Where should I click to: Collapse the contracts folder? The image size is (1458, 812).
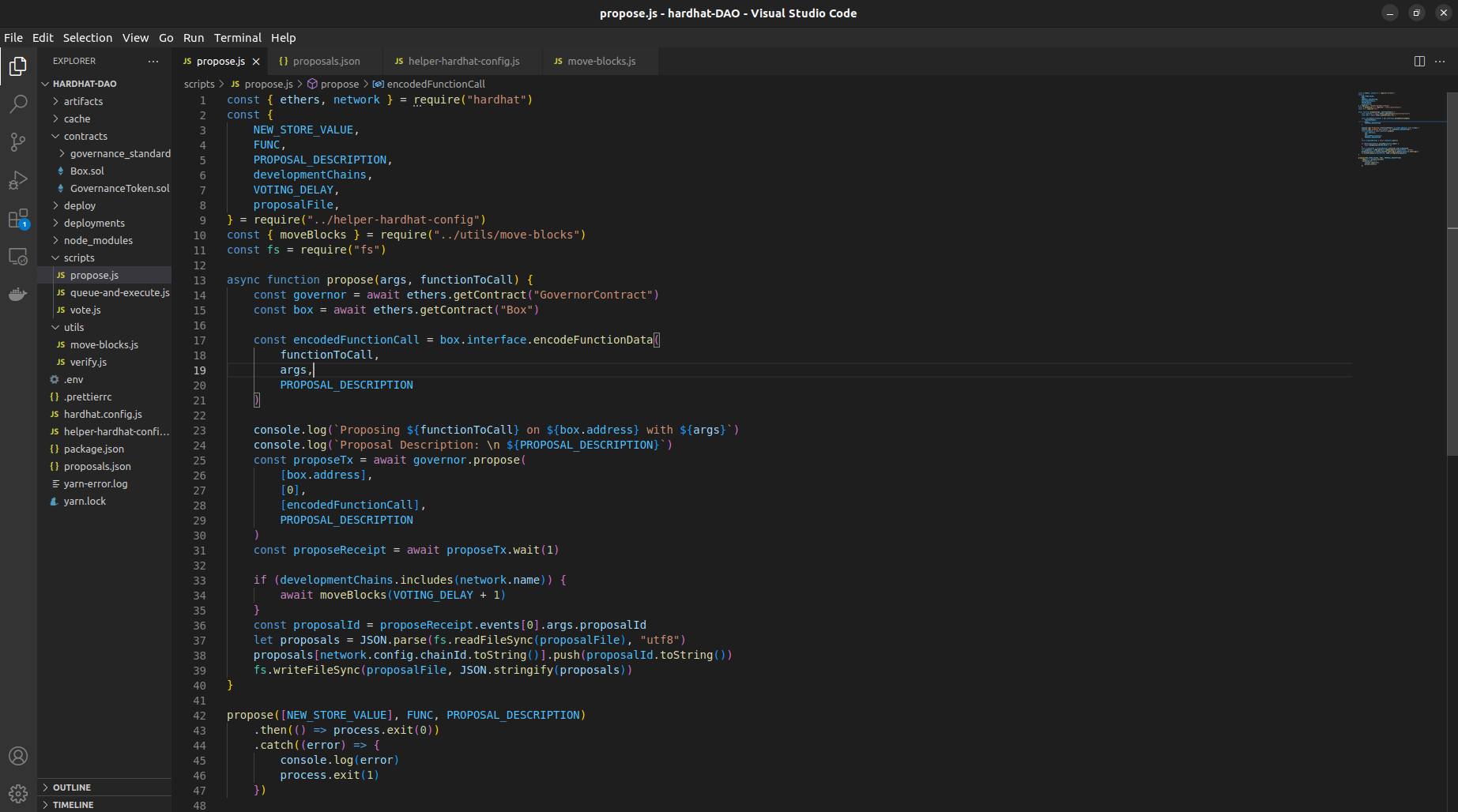pyautogui.click(x=55, y=136)
